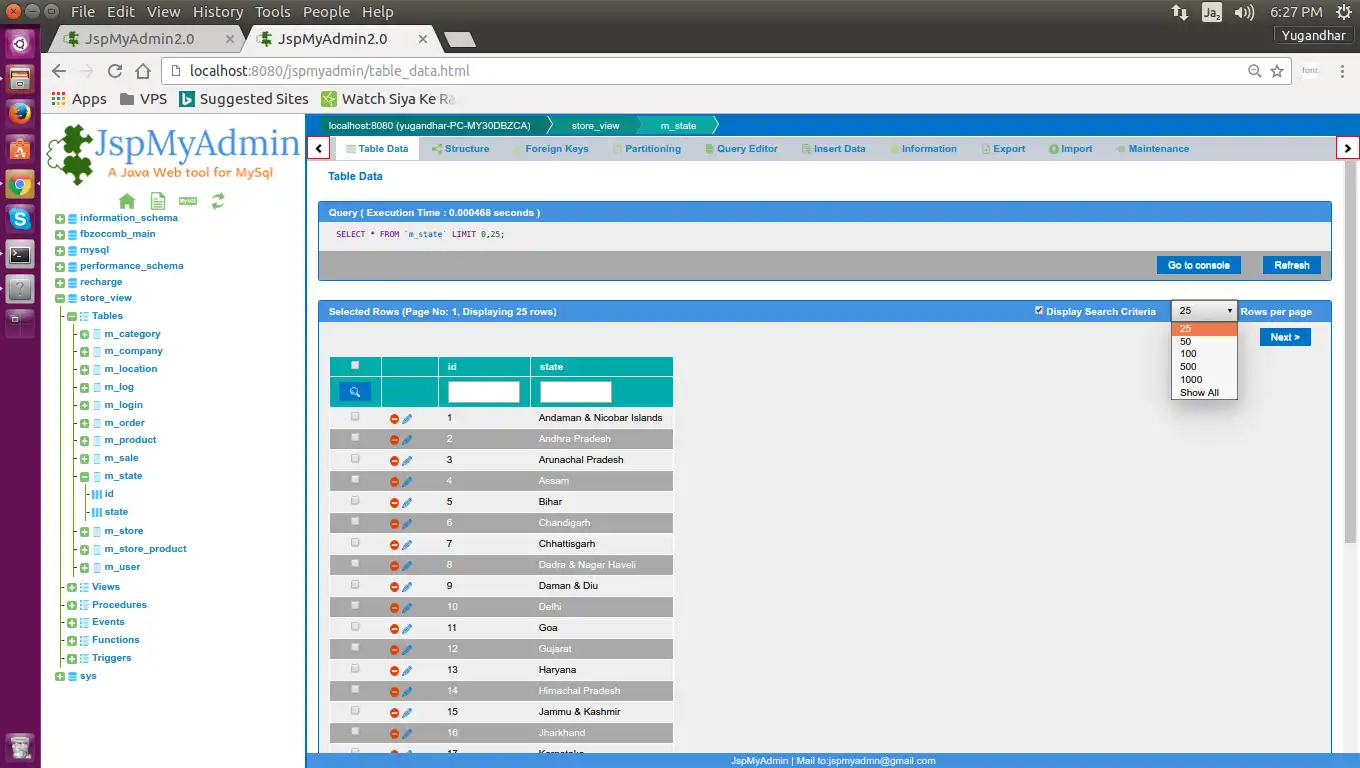The width and height of the screenshot is (1360, 768).
Task: Edit the Dadra & Nagar Haveli row
Action: point(407,566)
